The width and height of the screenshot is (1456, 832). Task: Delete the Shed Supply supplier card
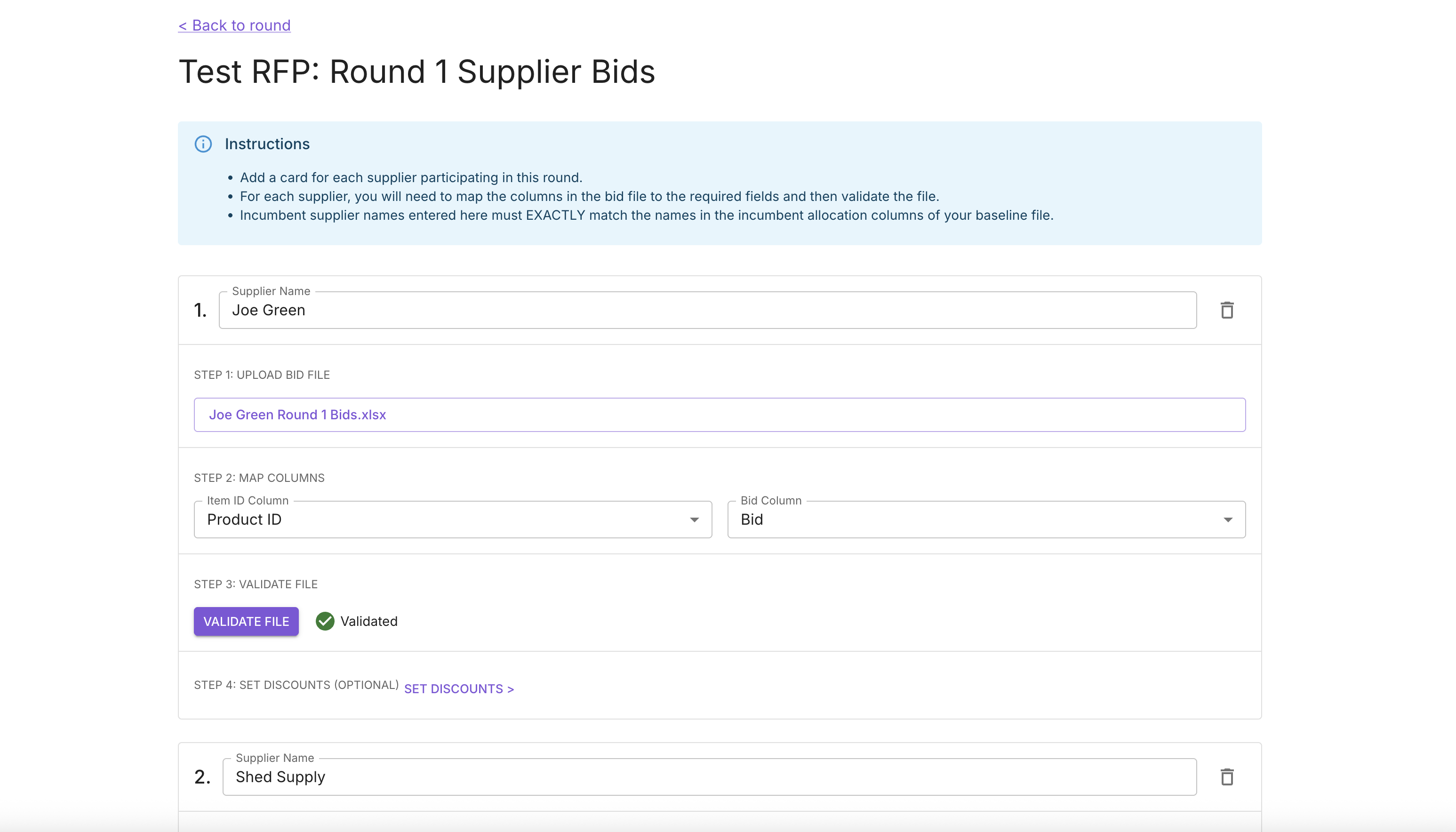(1227, 777)
